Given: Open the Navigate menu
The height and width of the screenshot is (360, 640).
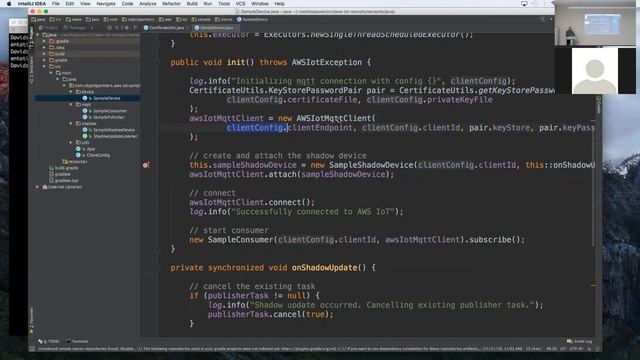Looking at the screenshot, I should (x=106, y=3).
